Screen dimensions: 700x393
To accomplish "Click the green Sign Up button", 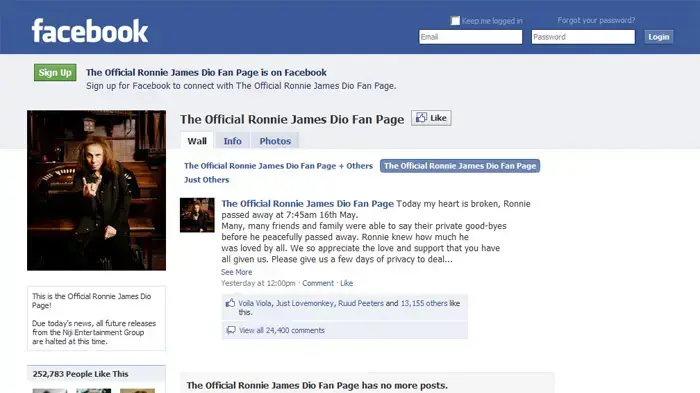I will point(55,72).
